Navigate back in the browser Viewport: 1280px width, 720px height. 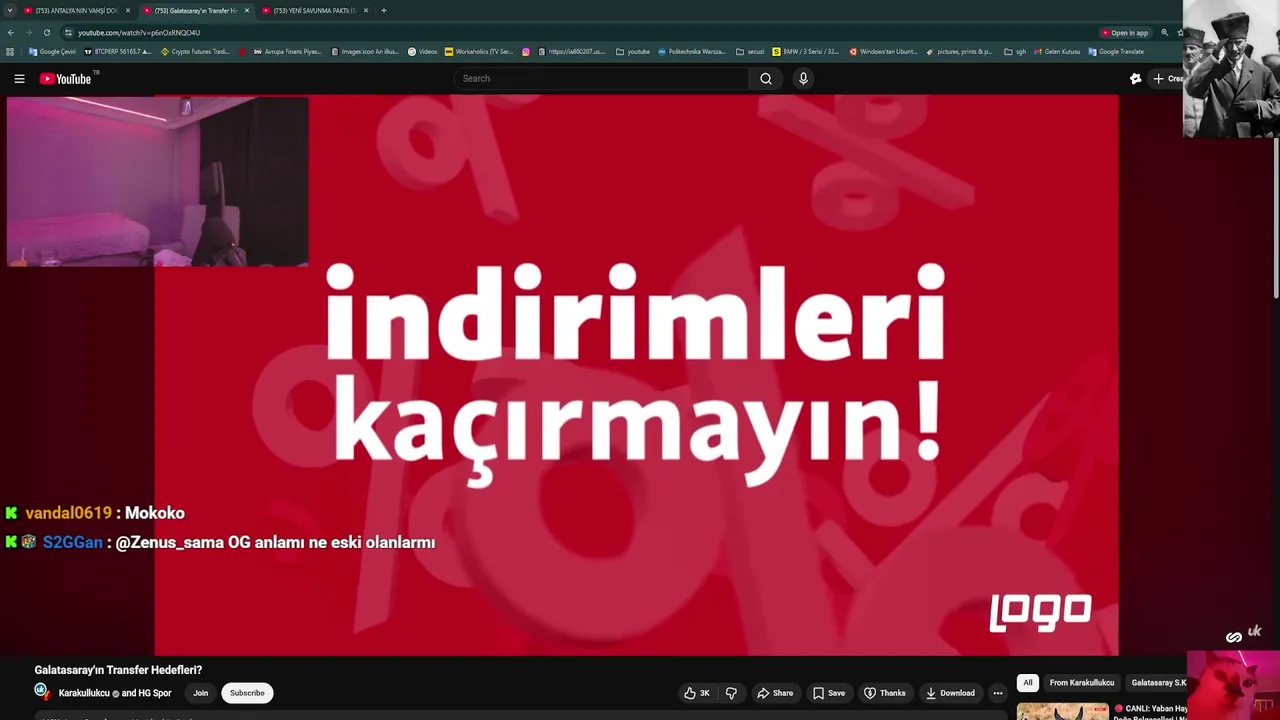coord(11,32)
